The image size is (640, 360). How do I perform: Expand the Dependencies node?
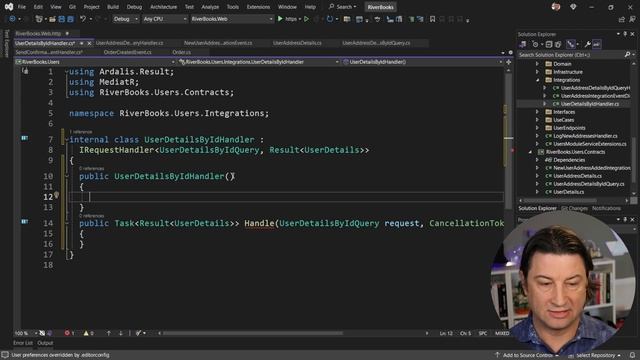538,160
